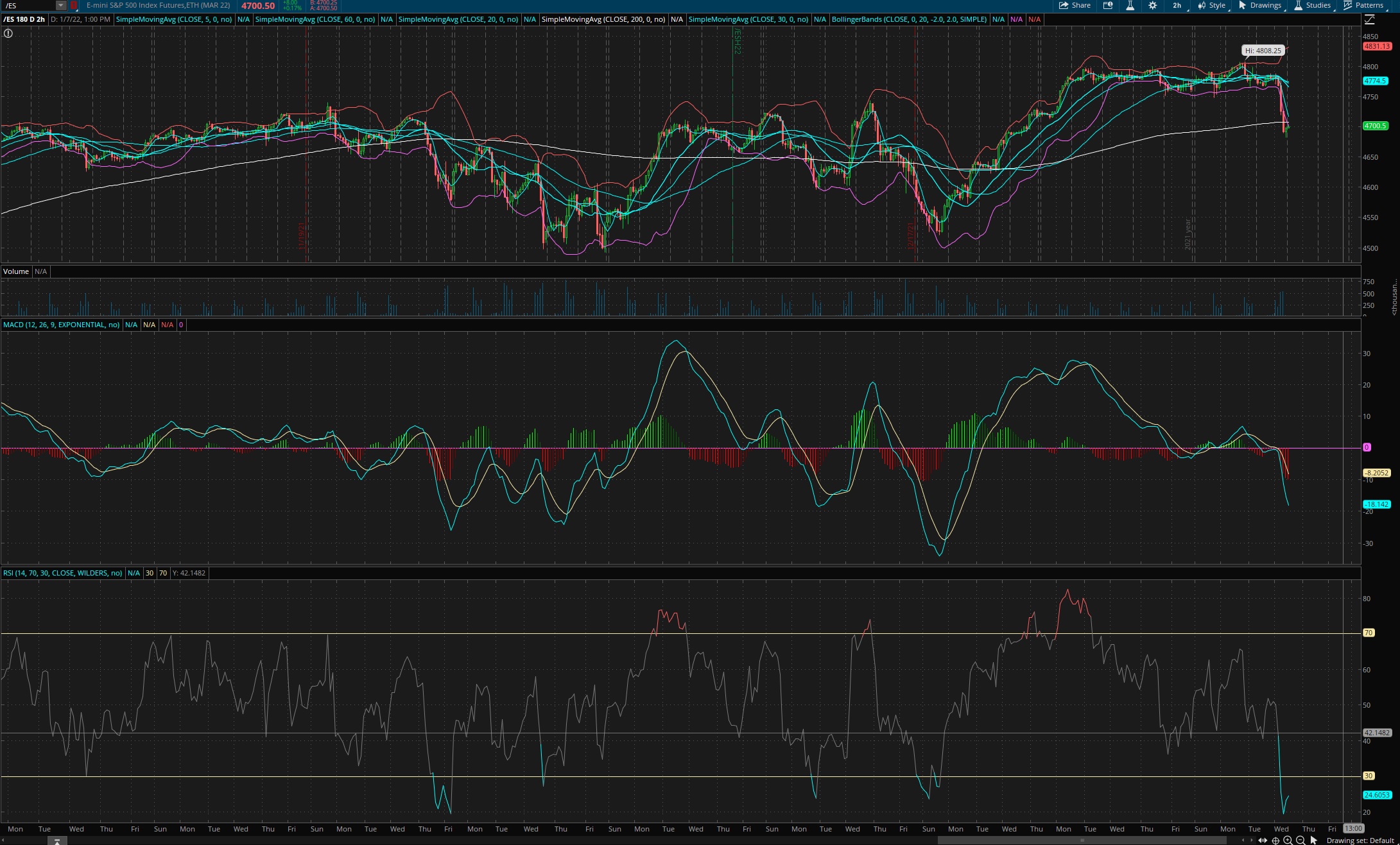Click the Share chart button

click(x=1075, y=5)
